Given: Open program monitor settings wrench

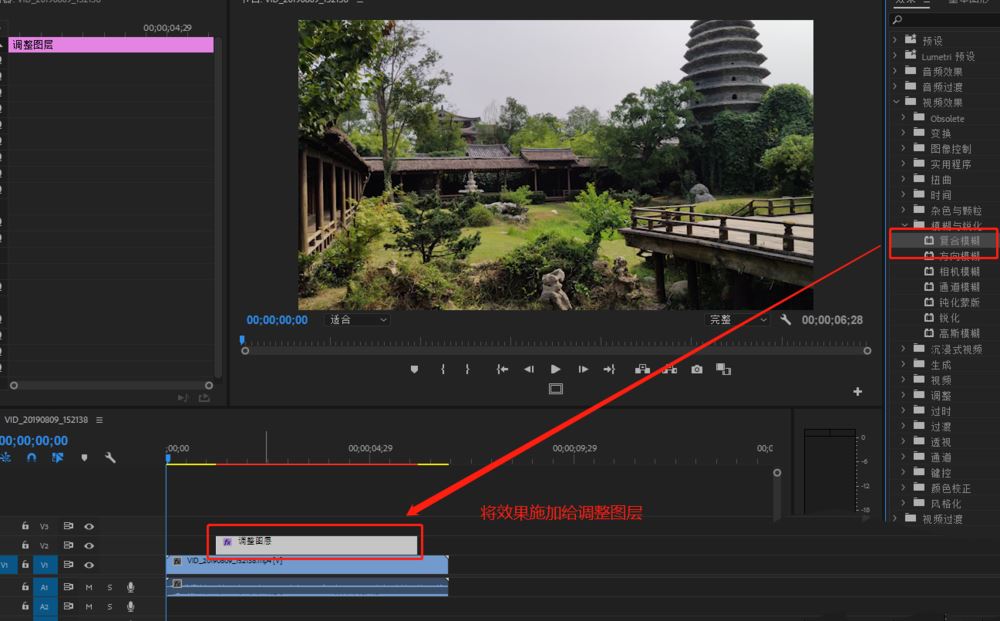Looking at the screenshot, I should click(x=786, y=319).
